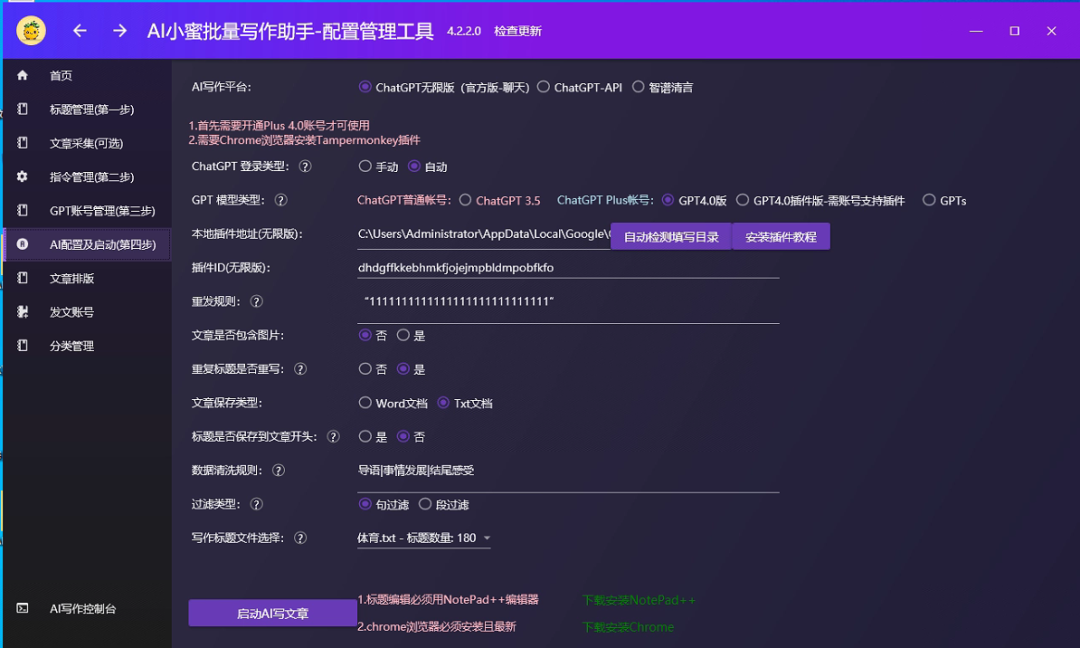This screenshot has width=1080, height=648.
Task: Open AI写作控制台 in the sidebar
Action: [x=87, y=609]
